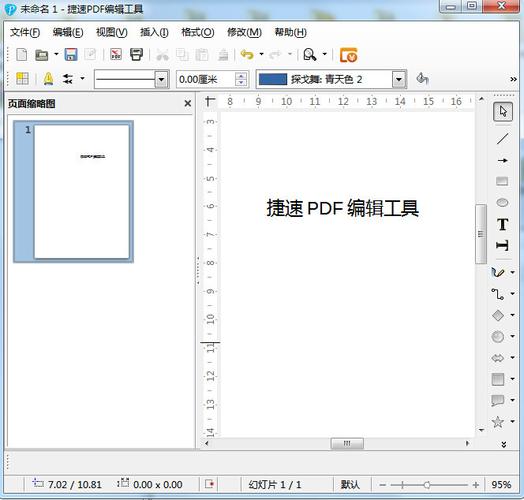Expand the connector tool dropdown arrow

[513, 294]
